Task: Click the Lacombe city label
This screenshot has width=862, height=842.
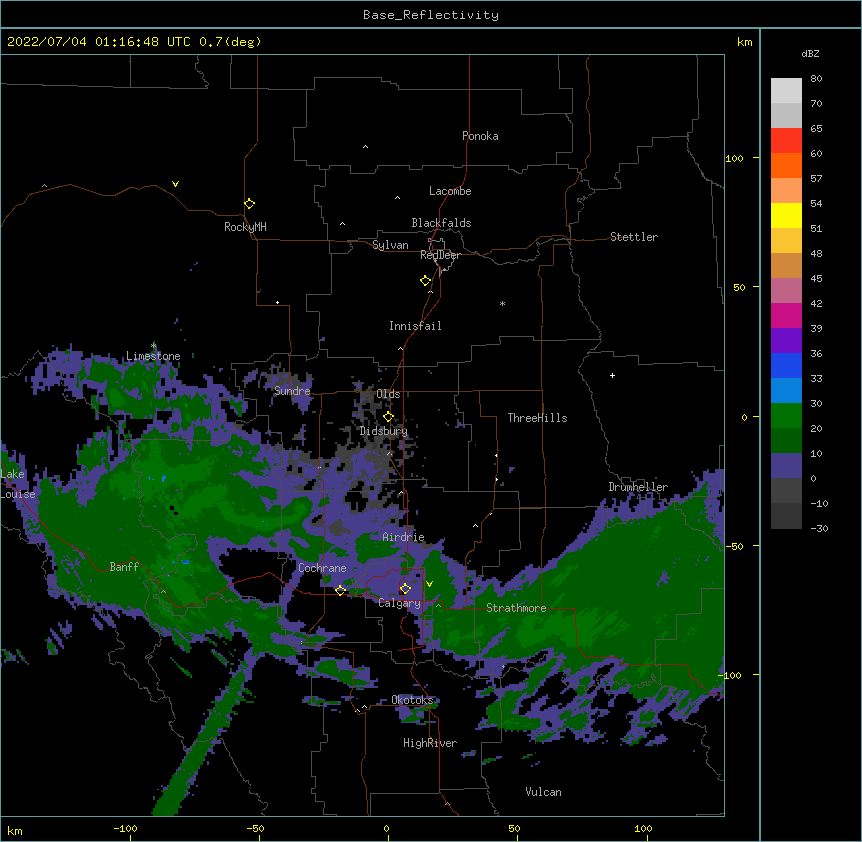Action: [x=450, y=191]
